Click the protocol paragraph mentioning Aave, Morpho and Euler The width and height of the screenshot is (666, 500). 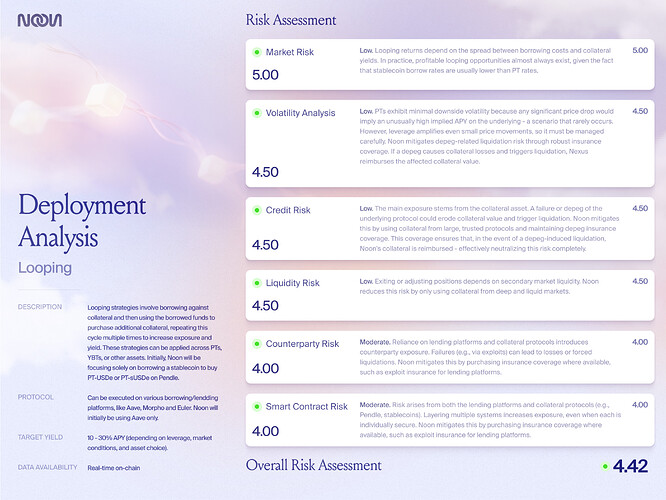[153, 408]
